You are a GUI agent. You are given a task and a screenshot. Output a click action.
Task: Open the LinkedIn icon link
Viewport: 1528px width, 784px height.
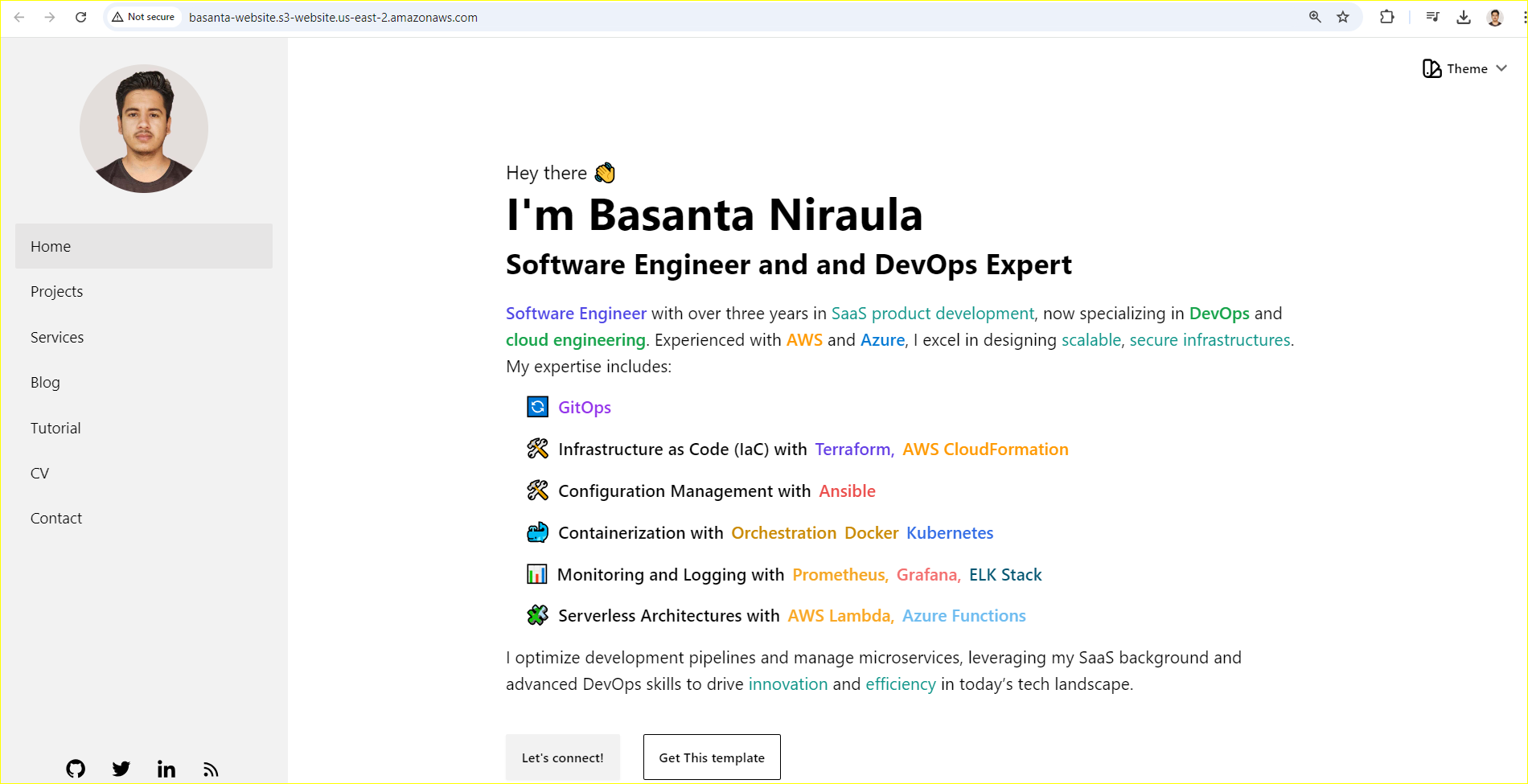coord(166,769)
